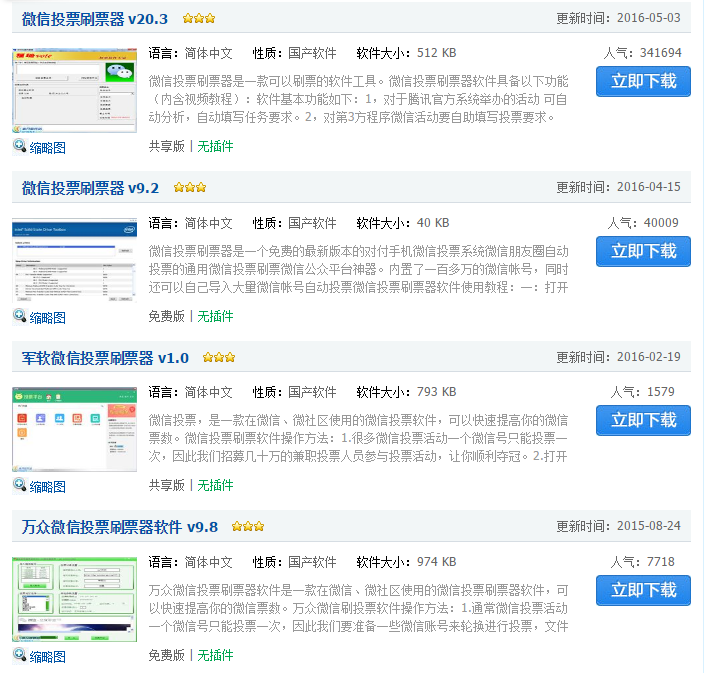The height and width of the screenshot is (673, 706).
Task: Open 缩略图 link for 微信投票刷票器 v20.3
Action: click(x=48, y=148)
